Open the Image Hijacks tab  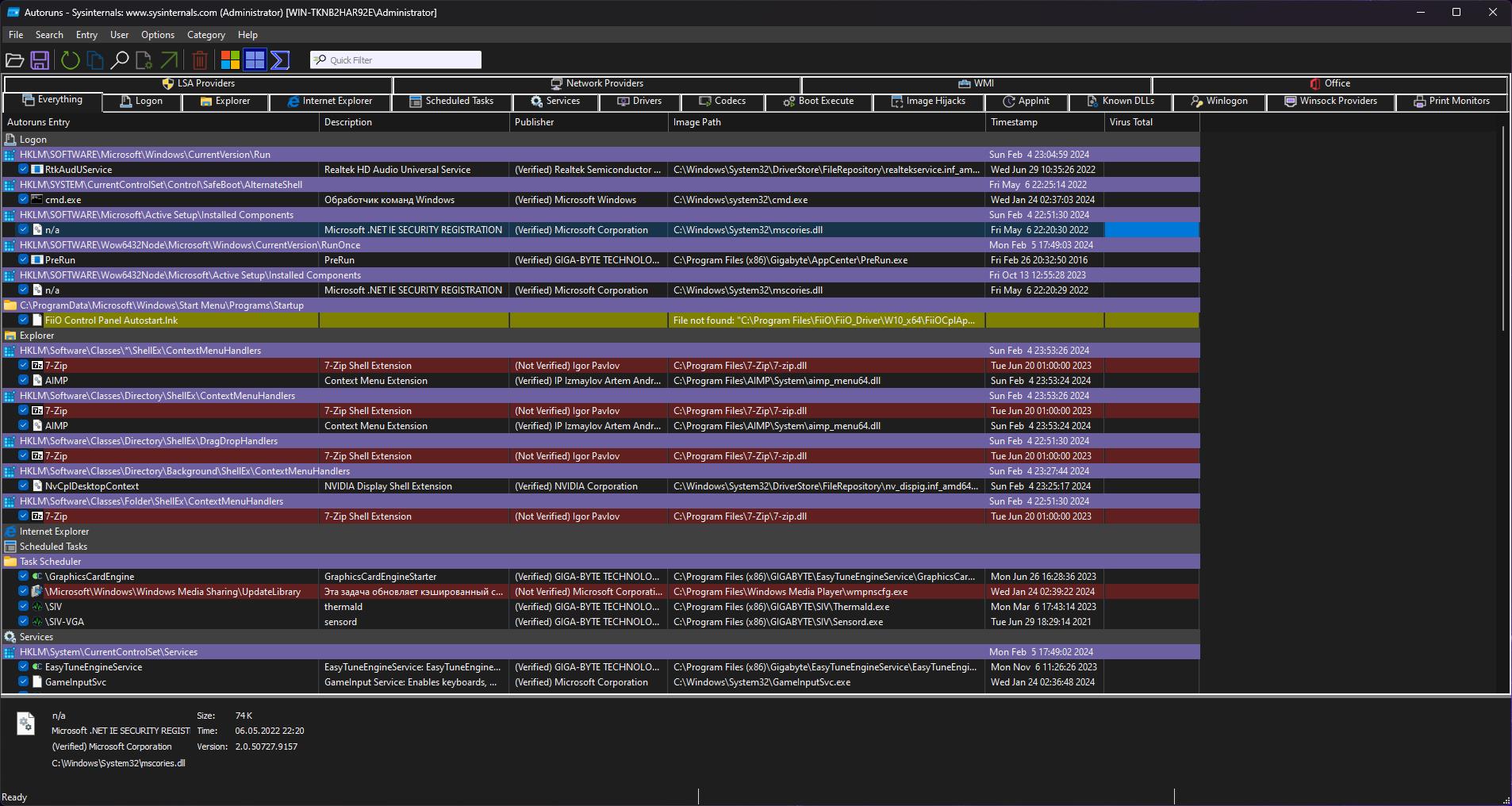click(928, 102)
